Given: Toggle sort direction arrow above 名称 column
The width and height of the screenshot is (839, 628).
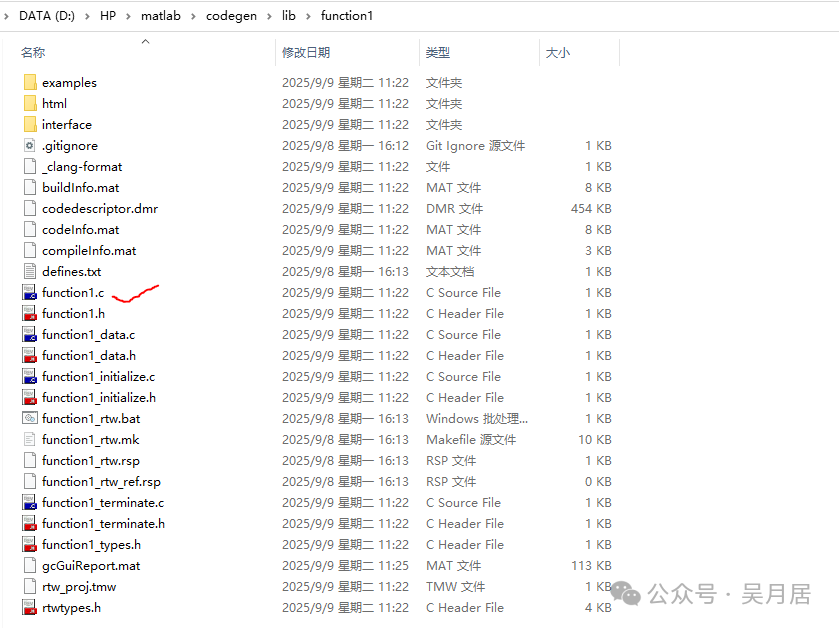Looking at the screenshot, I should point(145,42).
